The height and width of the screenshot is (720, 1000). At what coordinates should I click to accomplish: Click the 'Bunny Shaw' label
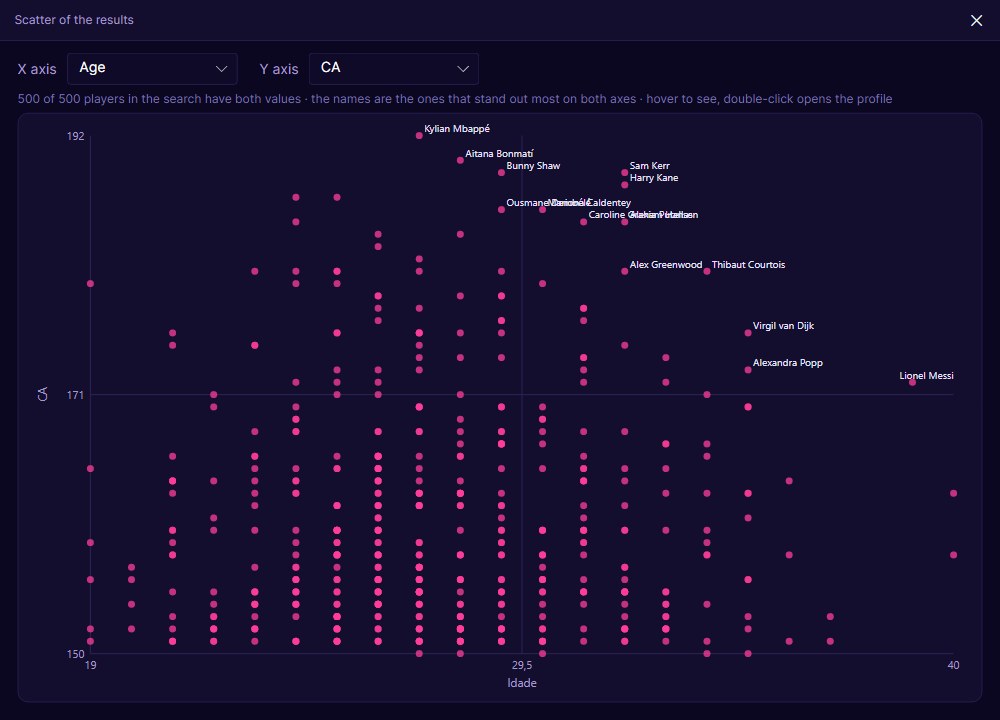(533, 166)
